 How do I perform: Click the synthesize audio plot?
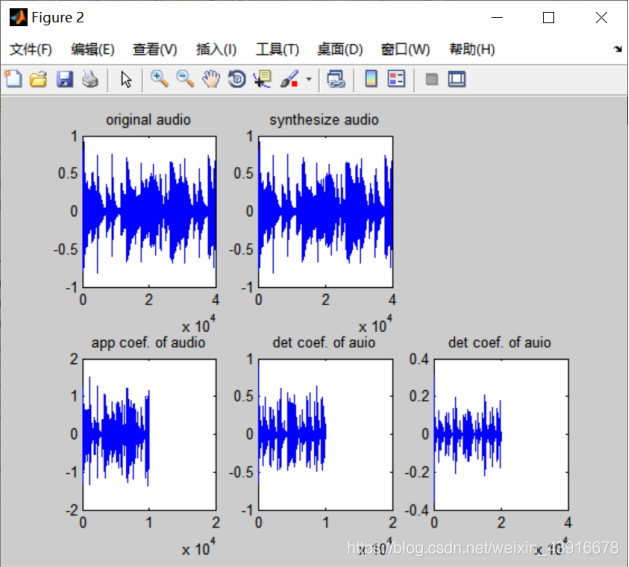tap(325, 212)
